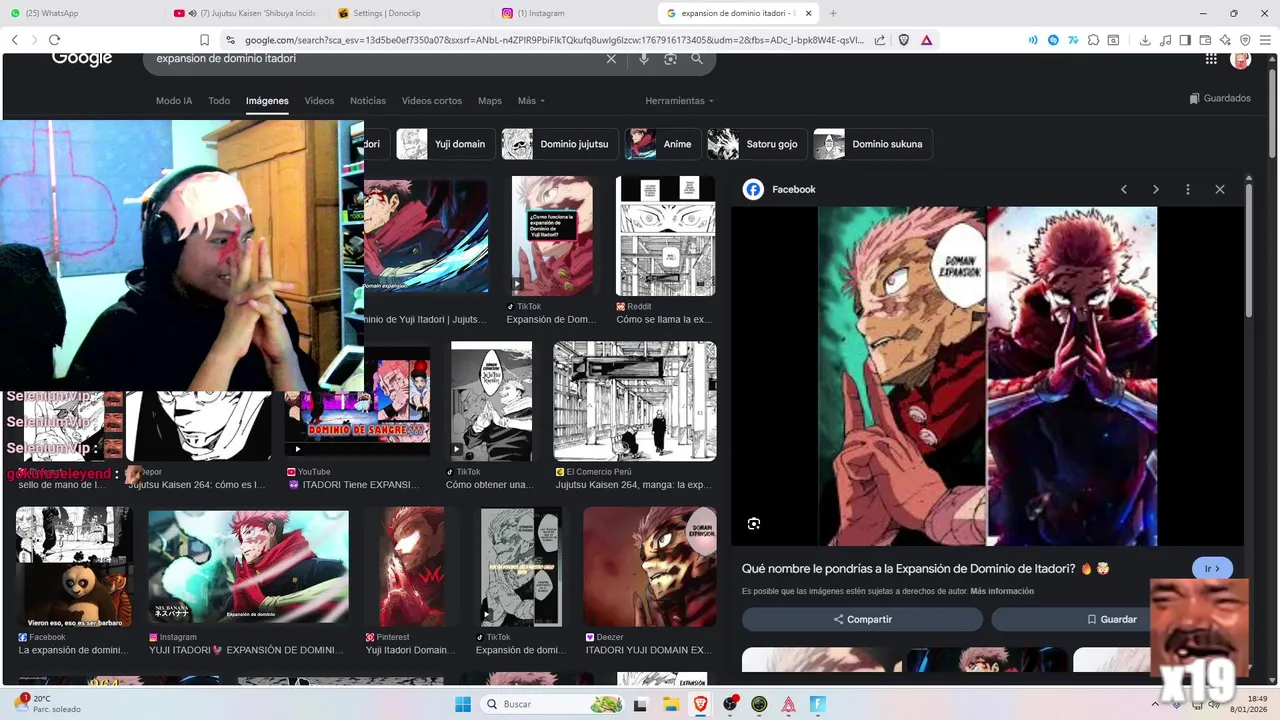Open File Explorer from taskbar
Screen dimensions: 1280x720
click(671, 704)
